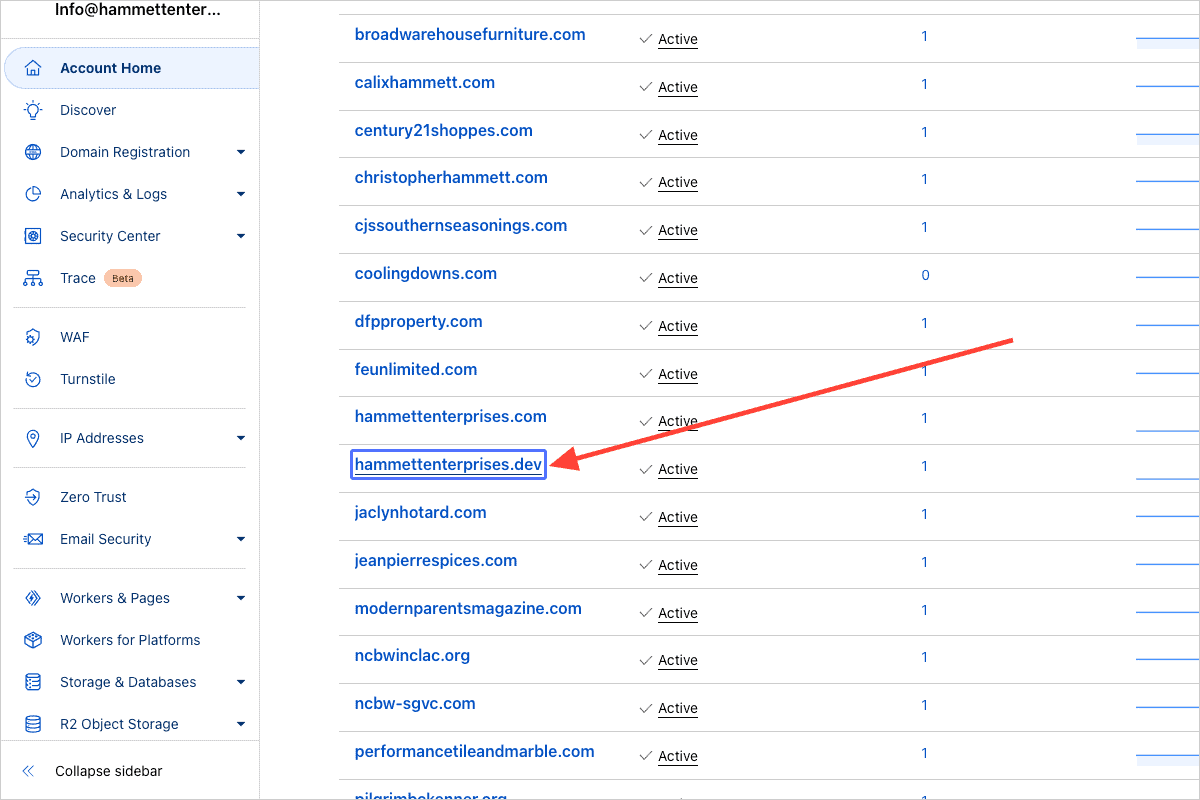Click Active status for calixhammett.com
This screenshot has width=1200, height=800.
(677, 87)
